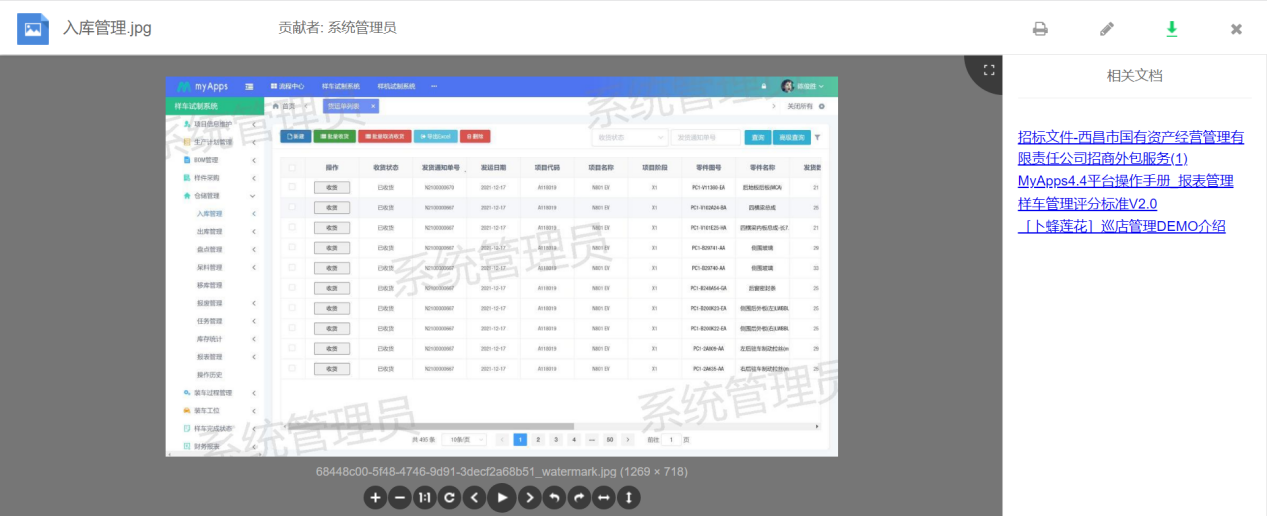Print the 入库管理.jpg document

[x=1040, y=29]
